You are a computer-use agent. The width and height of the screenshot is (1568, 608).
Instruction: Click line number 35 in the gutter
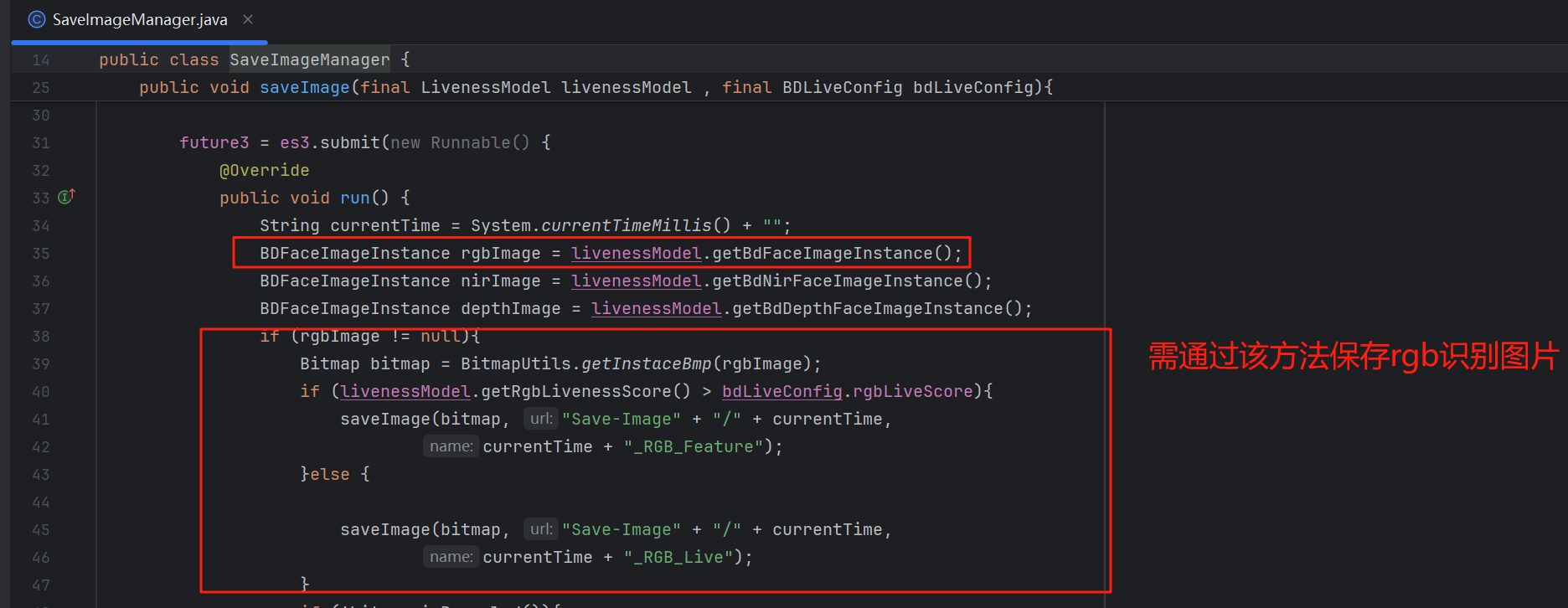40,254
